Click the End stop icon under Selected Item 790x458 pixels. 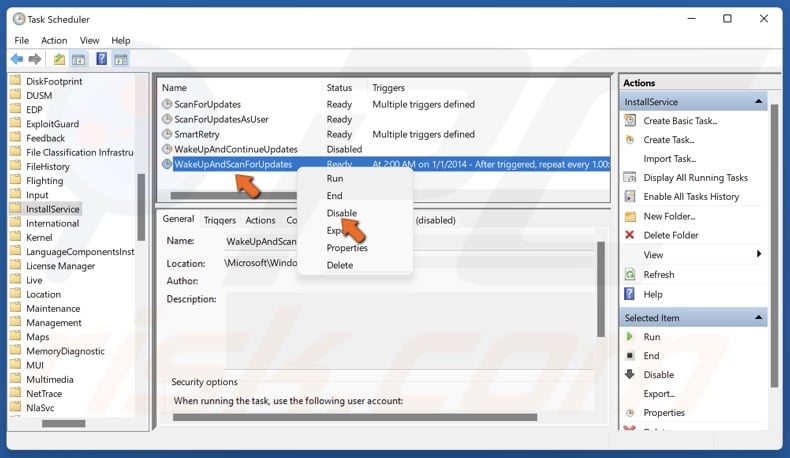pyautogui.click(x=630, y=356)
